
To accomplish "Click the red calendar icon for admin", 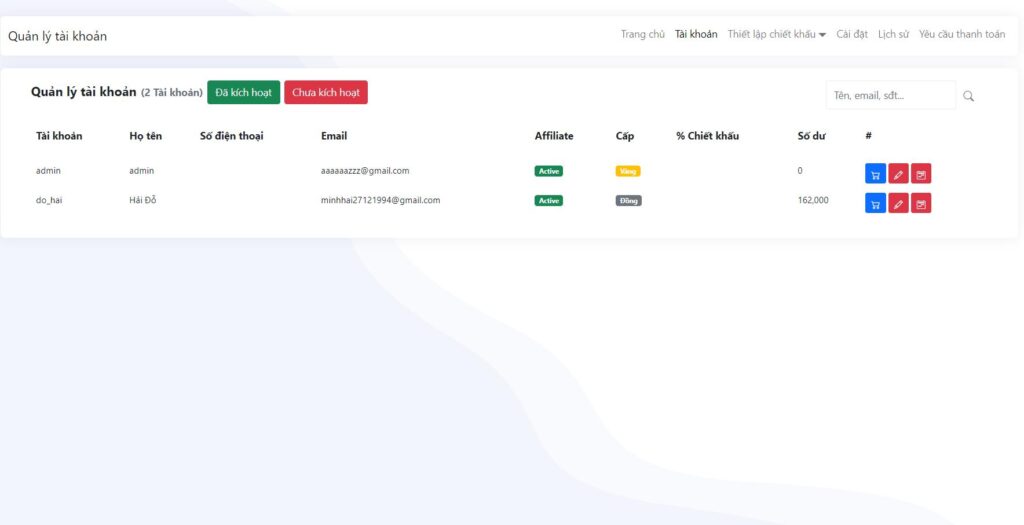I will click(921, 173).
